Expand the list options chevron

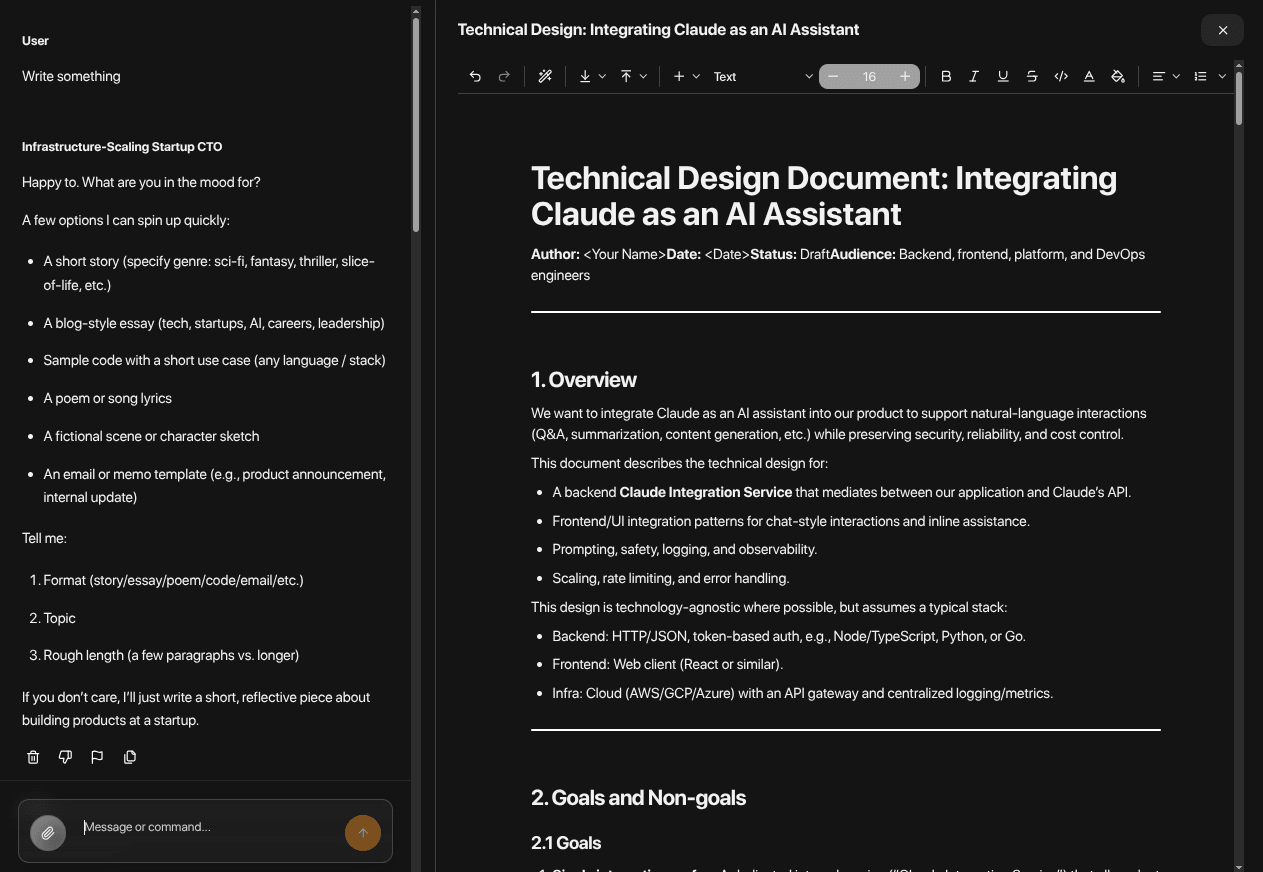coord(1222,76)
